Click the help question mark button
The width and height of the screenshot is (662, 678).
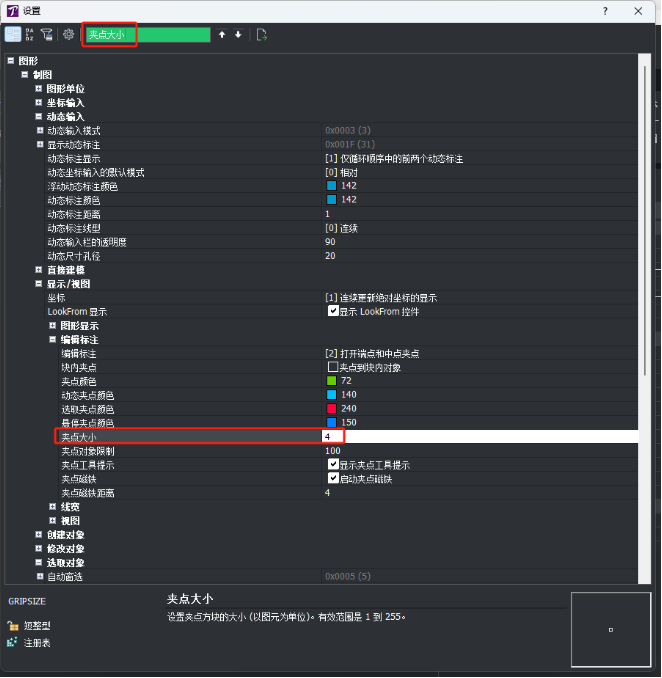[605, 10]
